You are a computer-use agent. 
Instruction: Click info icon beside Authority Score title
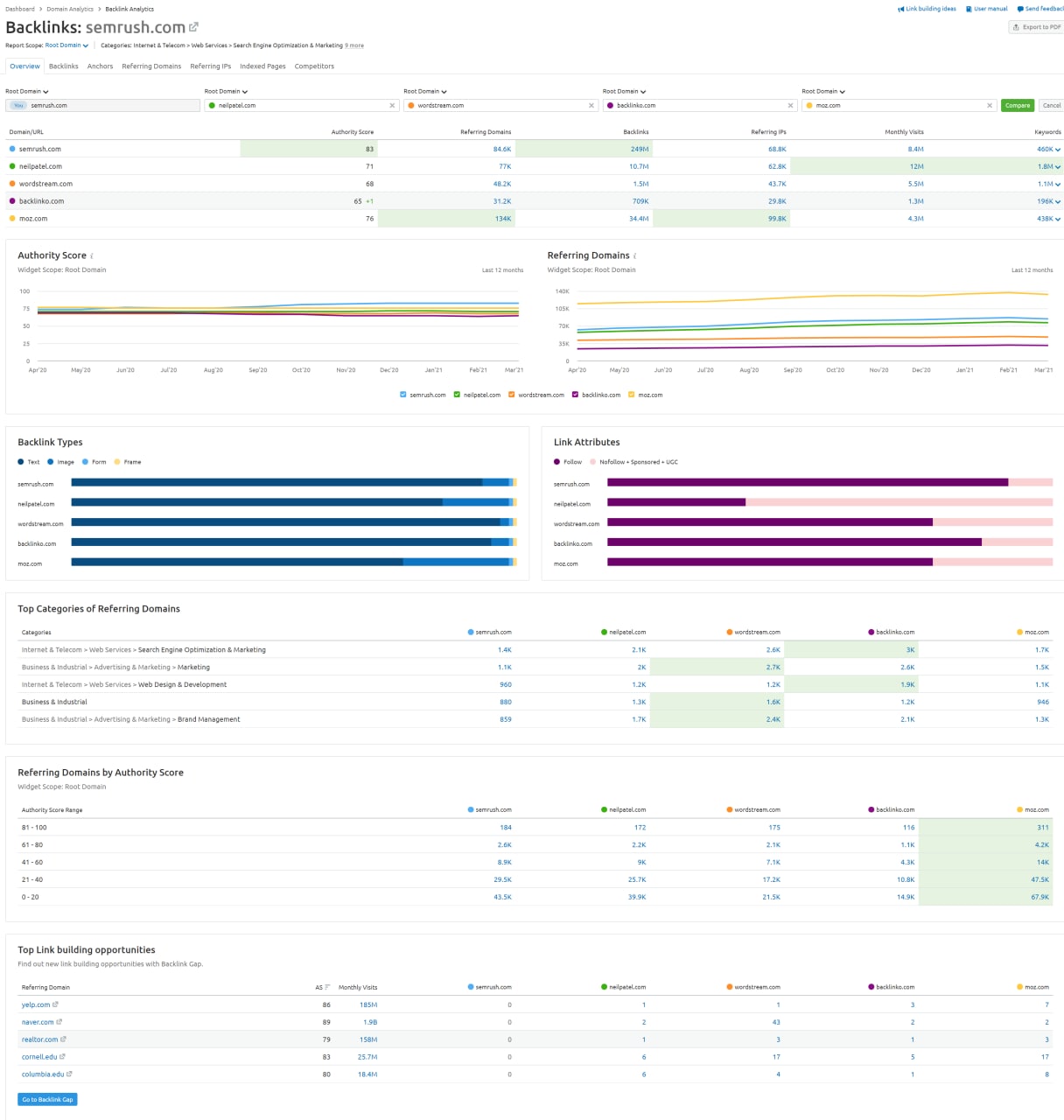(92, 256)
